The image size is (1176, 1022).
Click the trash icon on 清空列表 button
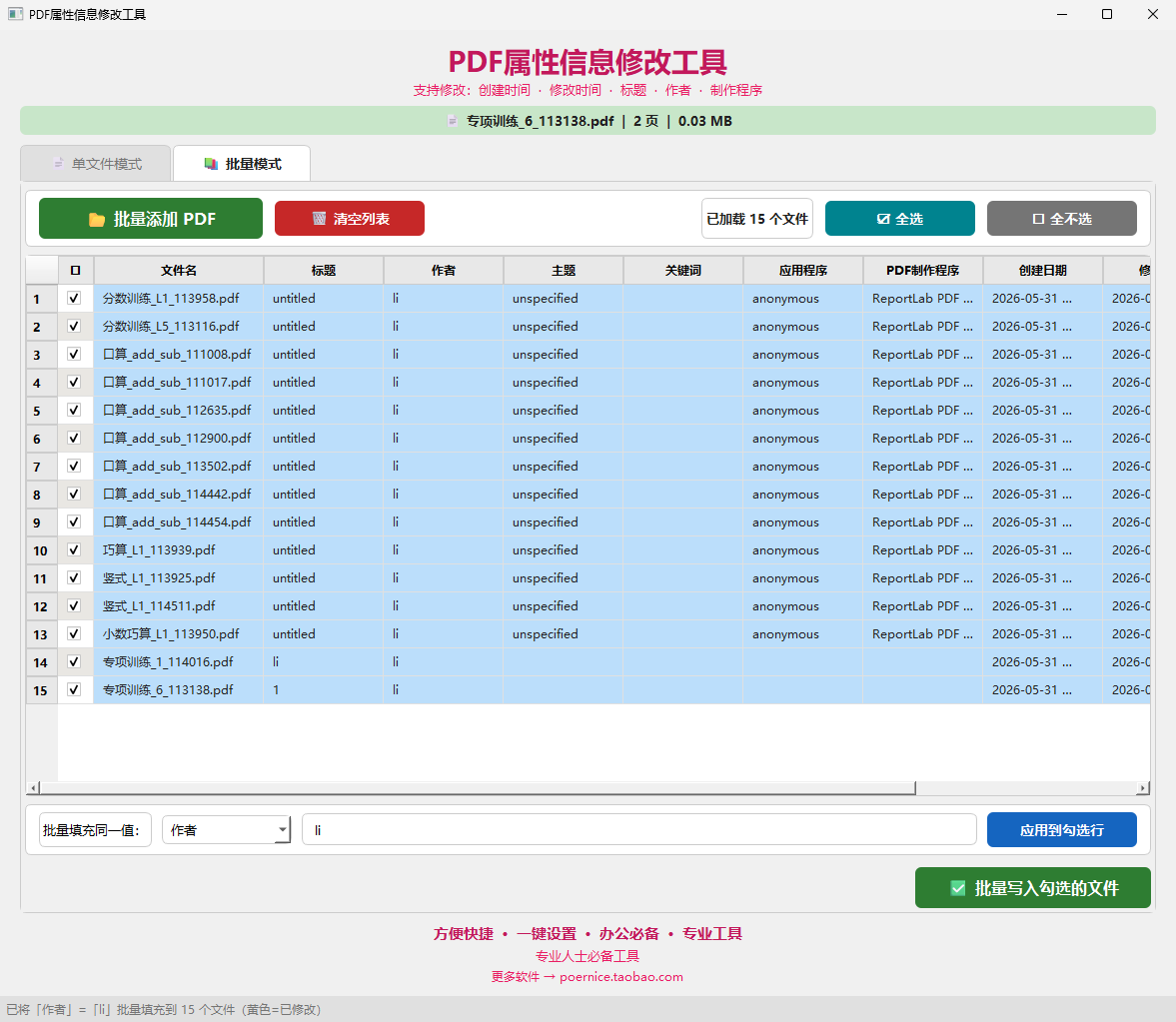pos(319,218)
